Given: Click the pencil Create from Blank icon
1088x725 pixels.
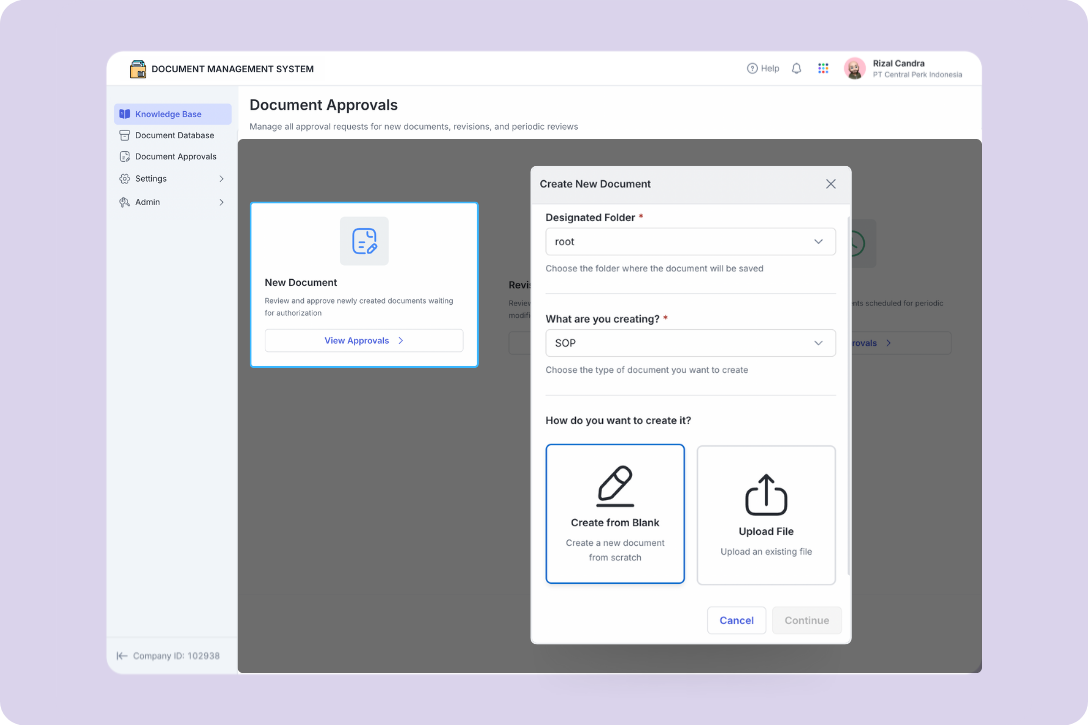Looking at the screenshot, I should click(x=615, y=486).
